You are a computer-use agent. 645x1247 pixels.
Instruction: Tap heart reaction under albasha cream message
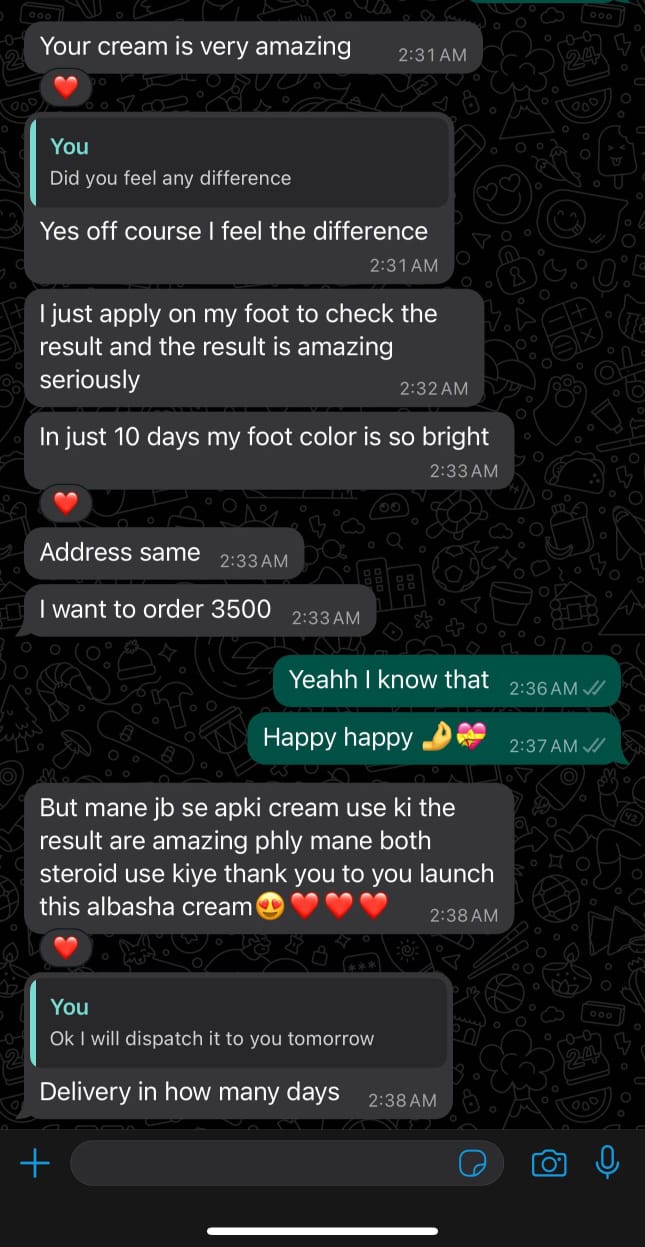tap(66, 946)
